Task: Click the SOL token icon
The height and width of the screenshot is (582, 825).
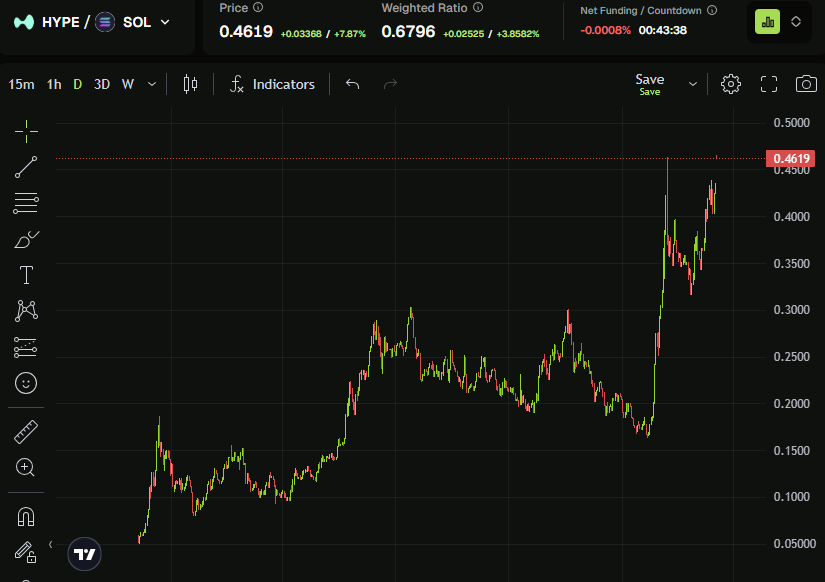Action: click(x=105, y=22)
